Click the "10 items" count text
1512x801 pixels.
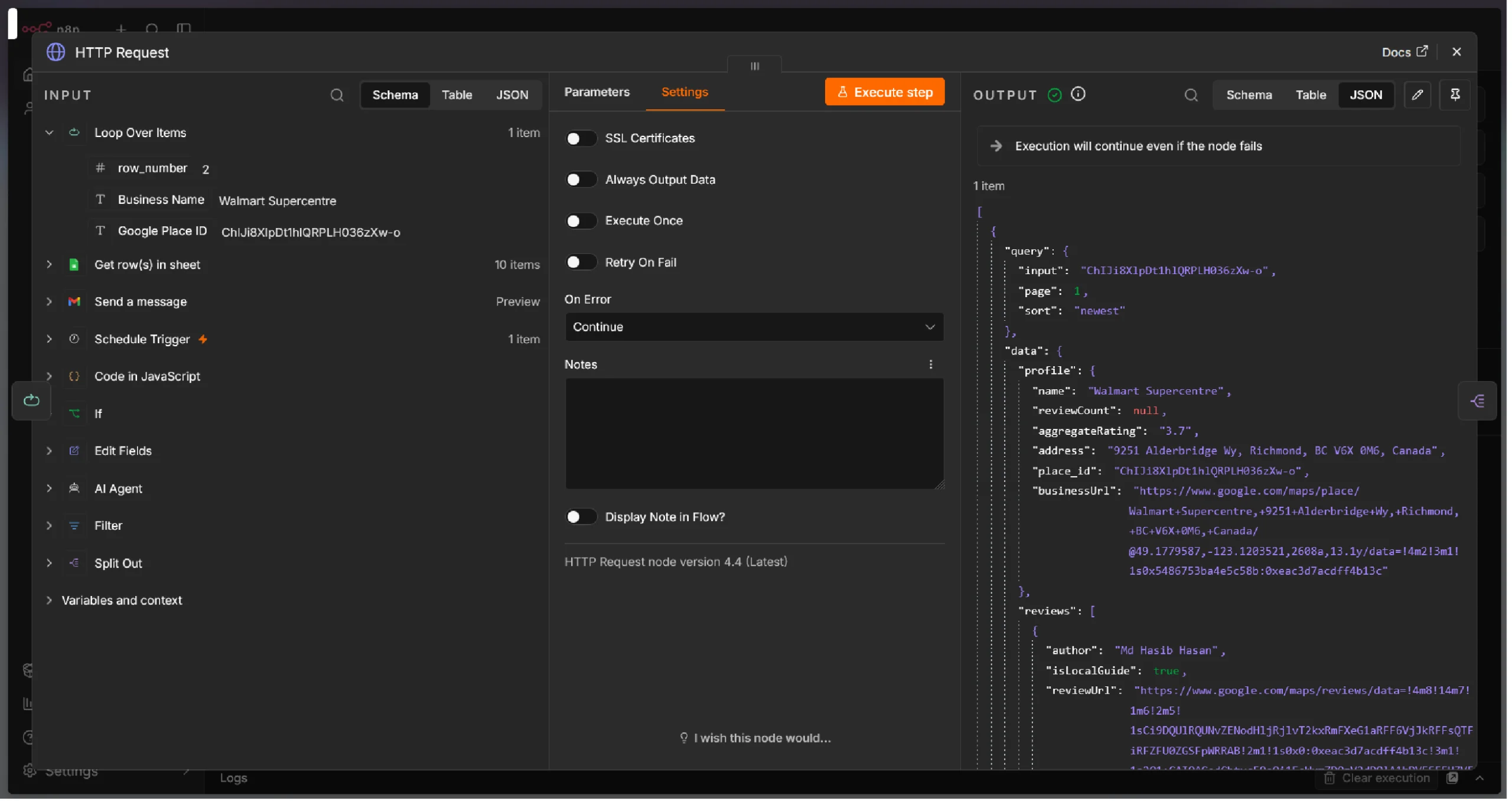tap(517, 265)
